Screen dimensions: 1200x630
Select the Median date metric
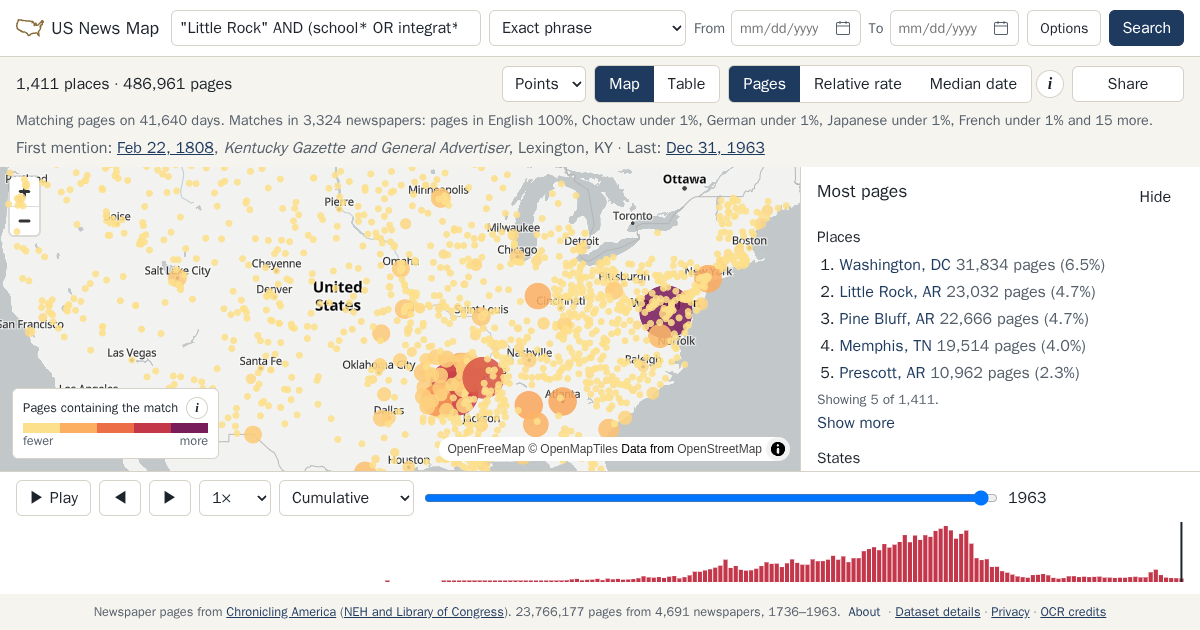[973, 84]
